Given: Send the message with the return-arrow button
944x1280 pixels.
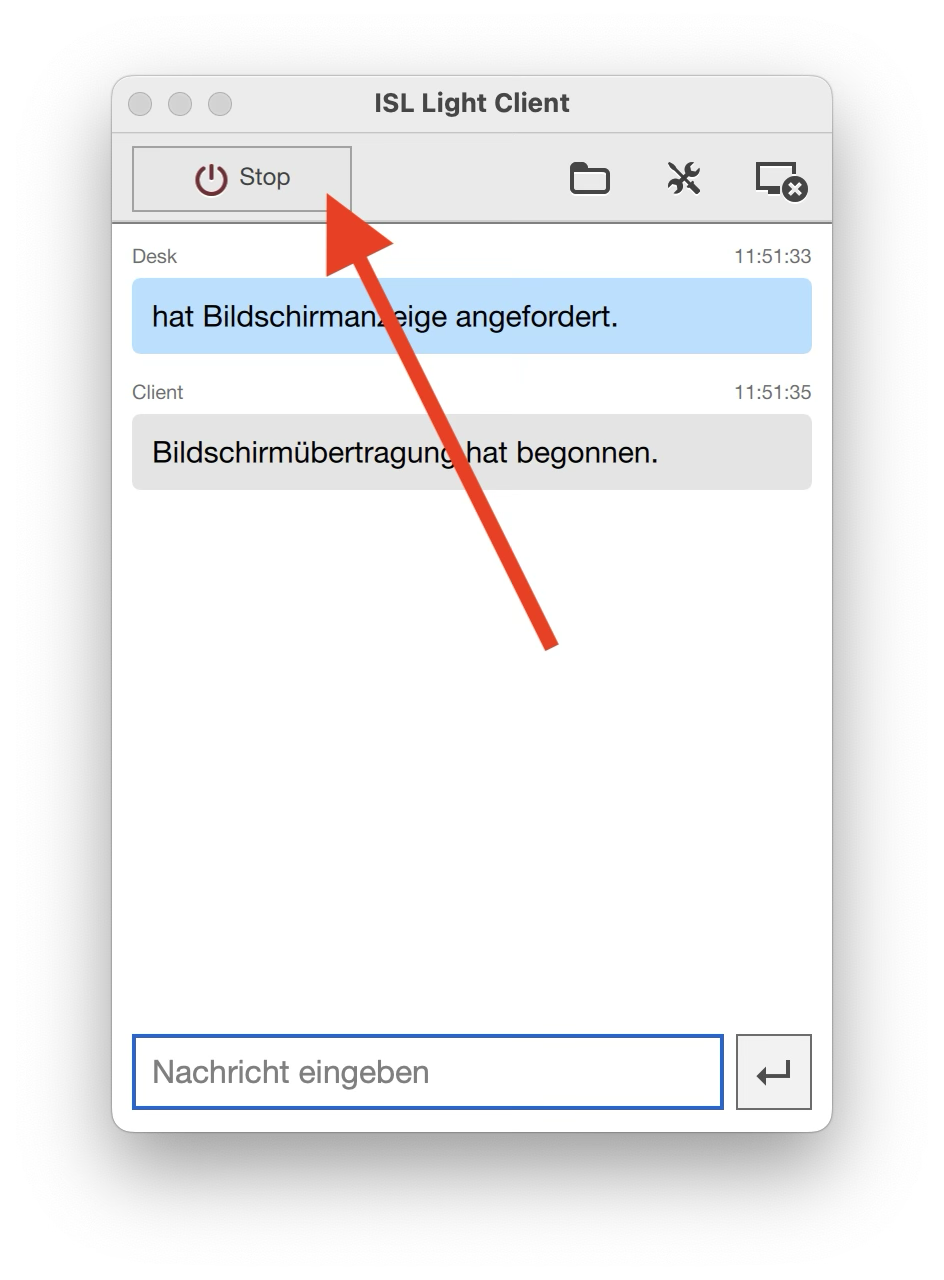Looking at the screenshot, I should [x=774, y=1072].
